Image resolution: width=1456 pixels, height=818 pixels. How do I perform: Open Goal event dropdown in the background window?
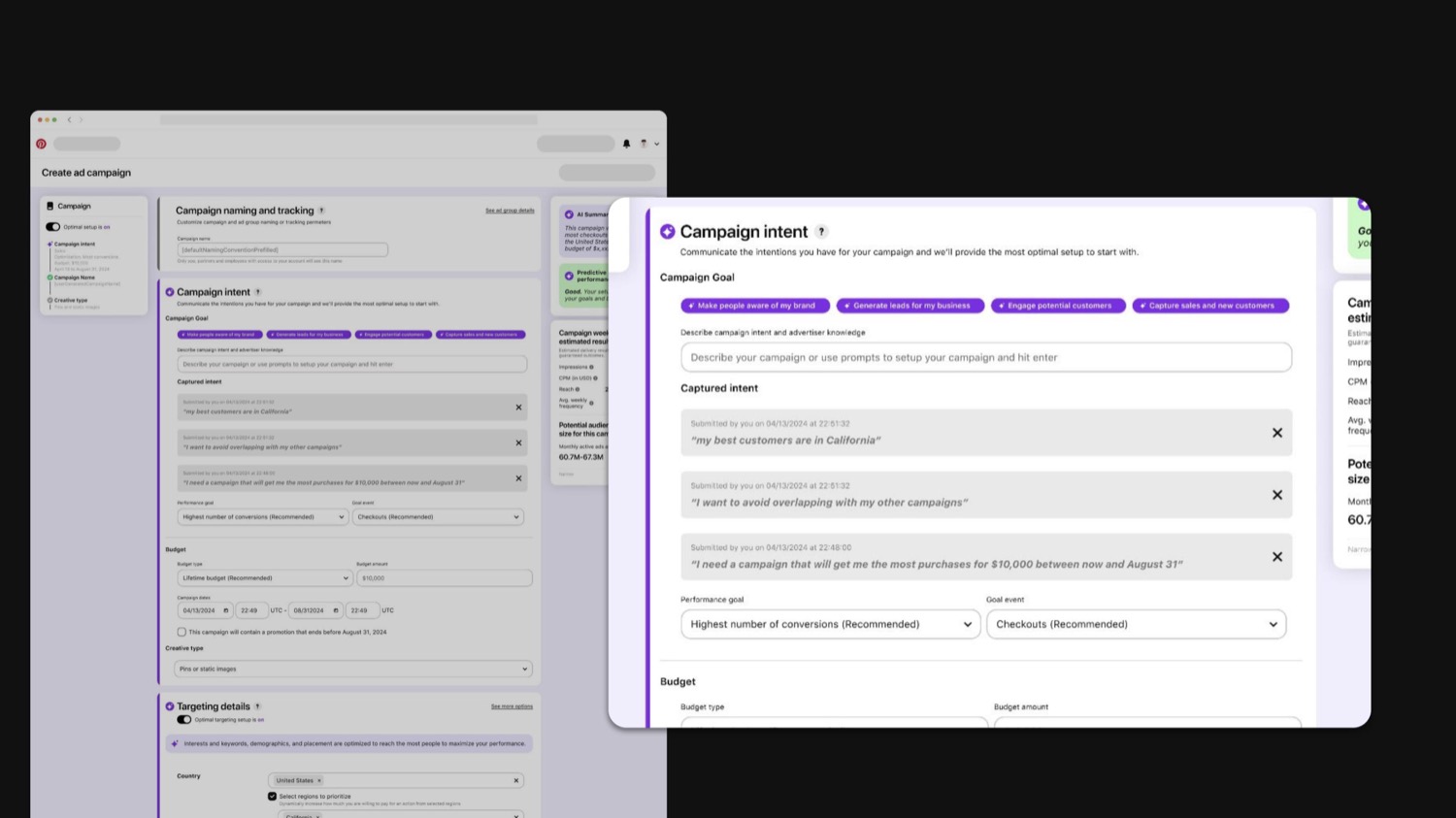click(x=438, y=517)
